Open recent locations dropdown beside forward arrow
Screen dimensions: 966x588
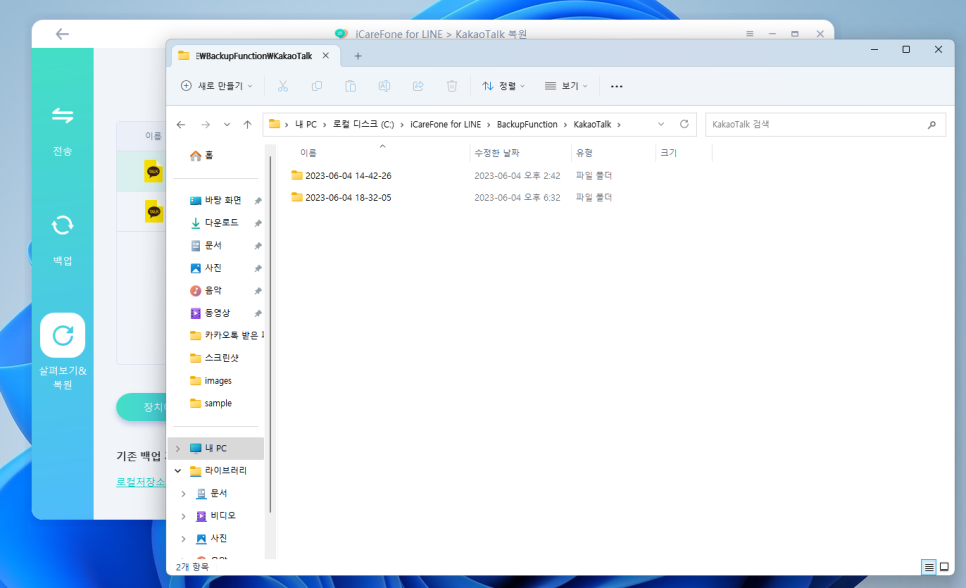(x=227, y=125)
